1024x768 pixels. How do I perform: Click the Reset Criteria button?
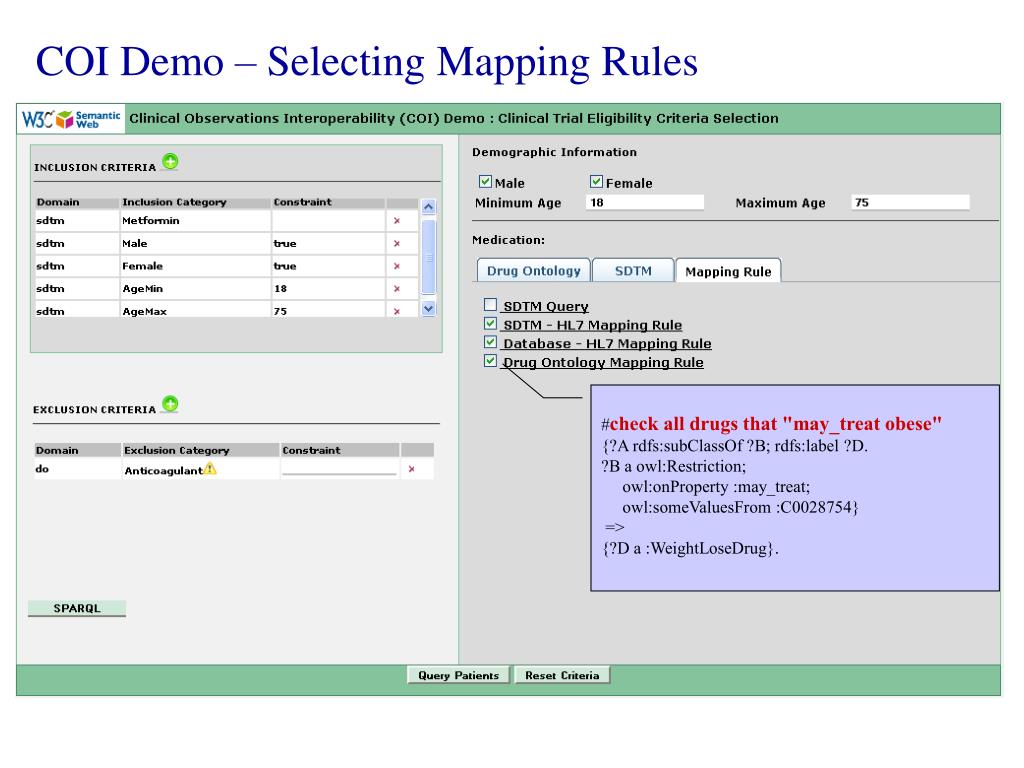click(x=562, y=675)
